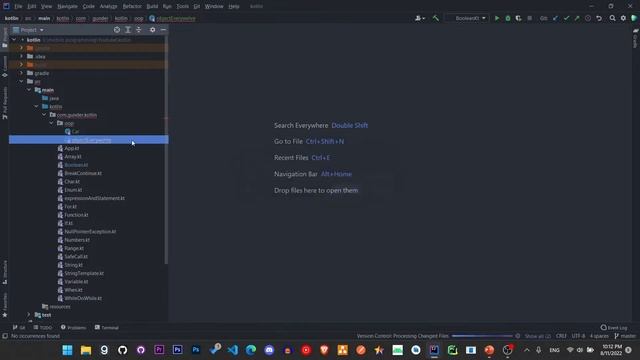640x360 pixels.
Task: Open the Event Log
Action: [x=614, y=328]
